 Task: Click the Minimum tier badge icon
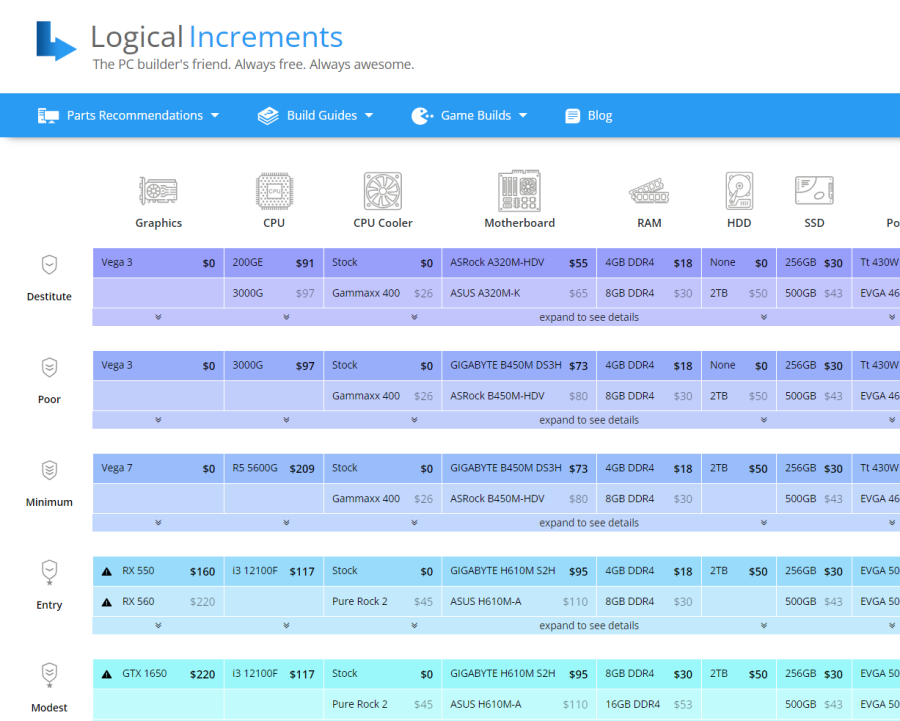click(49, 470)
